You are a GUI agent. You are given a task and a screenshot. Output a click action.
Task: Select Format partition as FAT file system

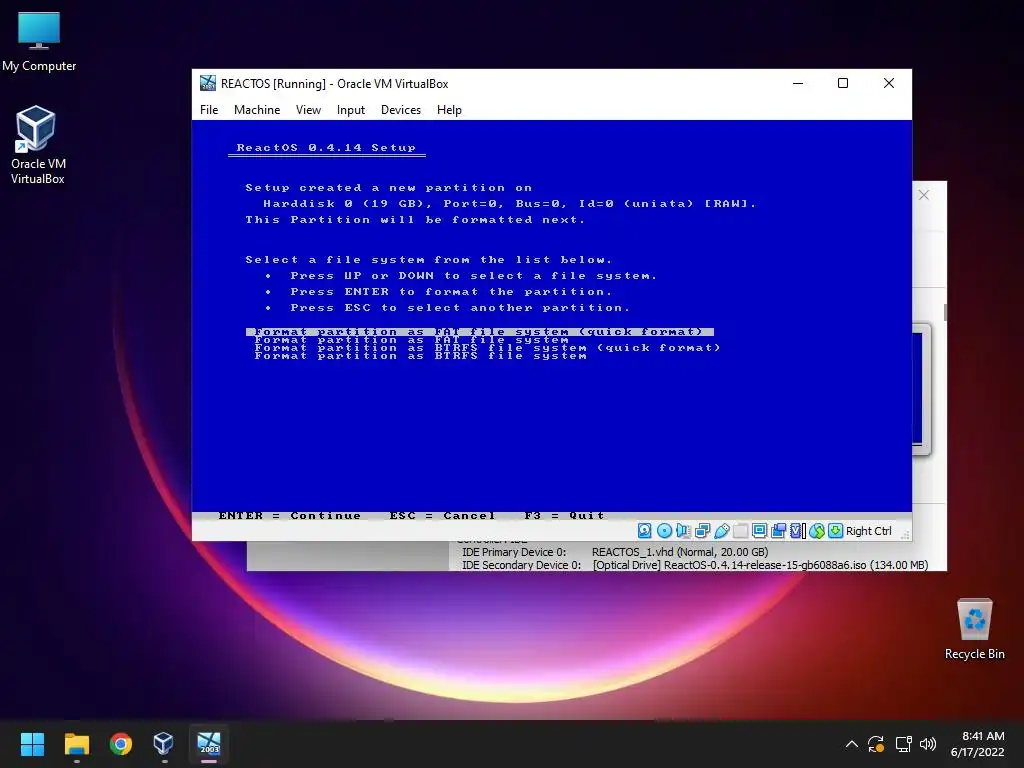(x=411, y=340)
